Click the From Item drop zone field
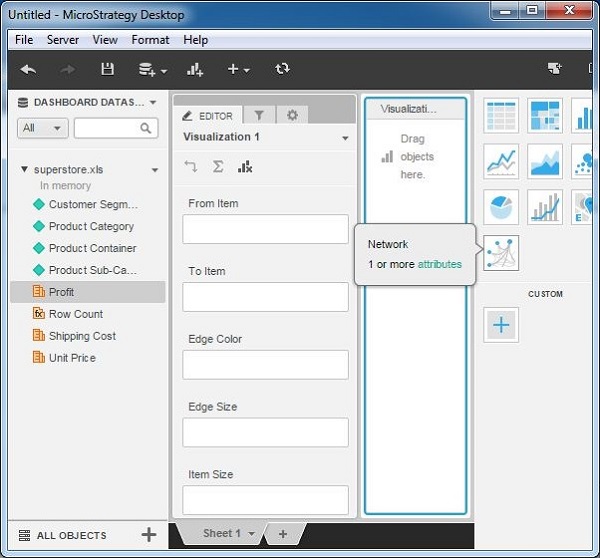This screenshot has height=558, width=600. click(265, 229)
